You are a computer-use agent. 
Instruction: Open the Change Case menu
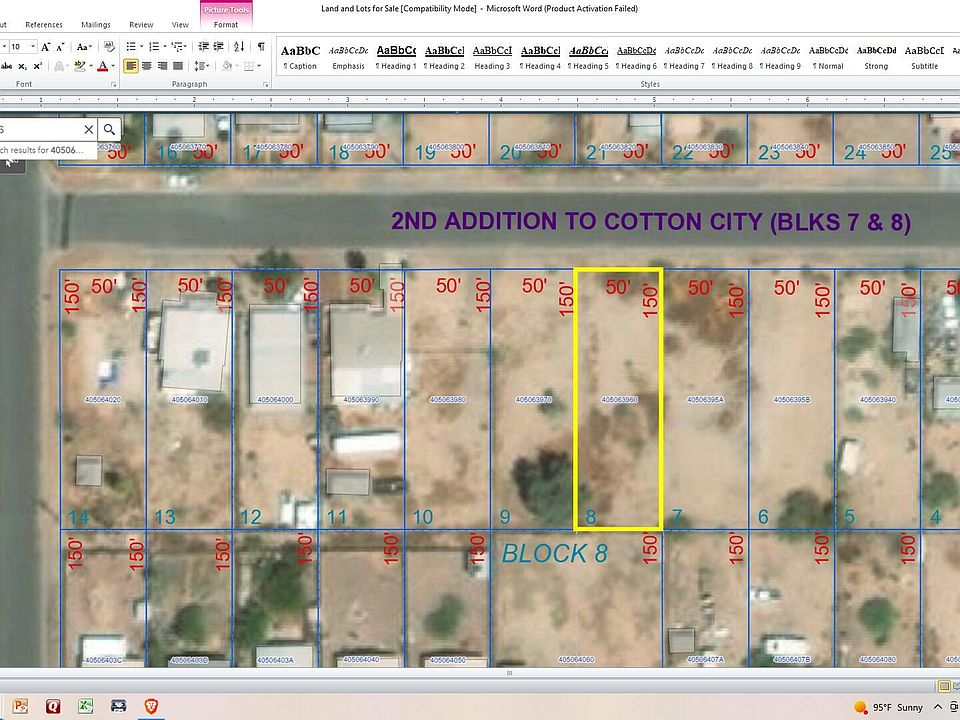coord(83,47)
